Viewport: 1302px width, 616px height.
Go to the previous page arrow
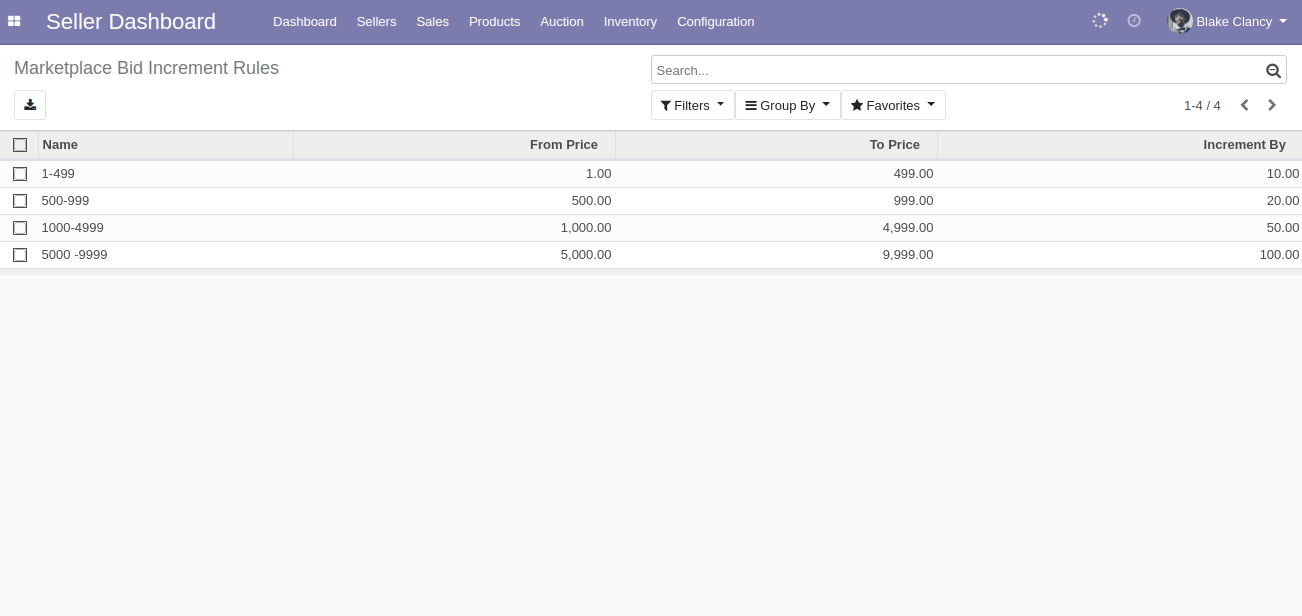pos(1245,105)
